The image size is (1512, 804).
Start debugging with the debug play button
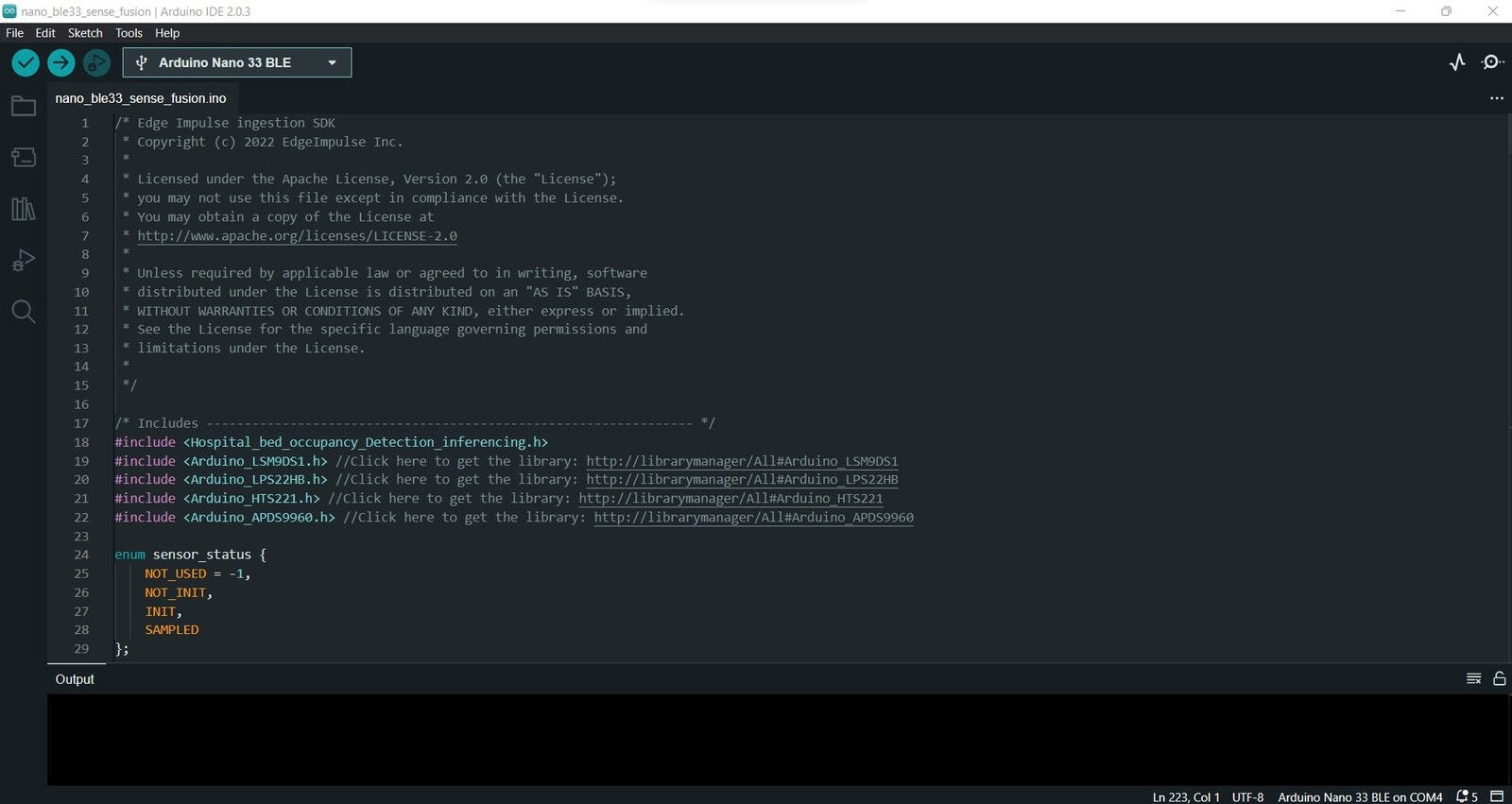coord(96,62)
